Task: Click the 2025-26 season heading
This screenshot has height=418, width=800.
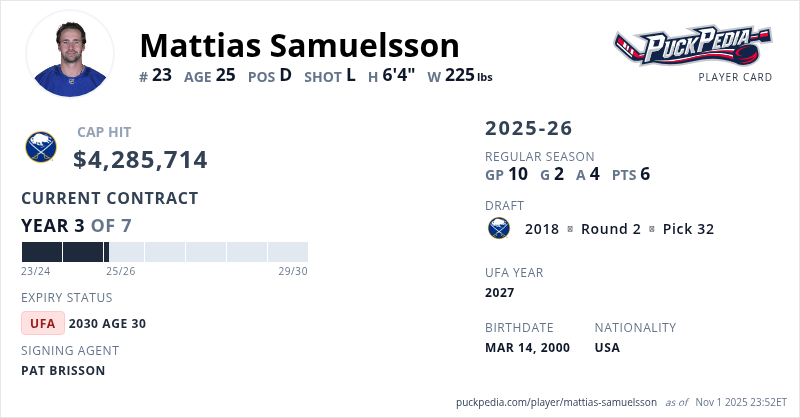Action: click(529, 128)
